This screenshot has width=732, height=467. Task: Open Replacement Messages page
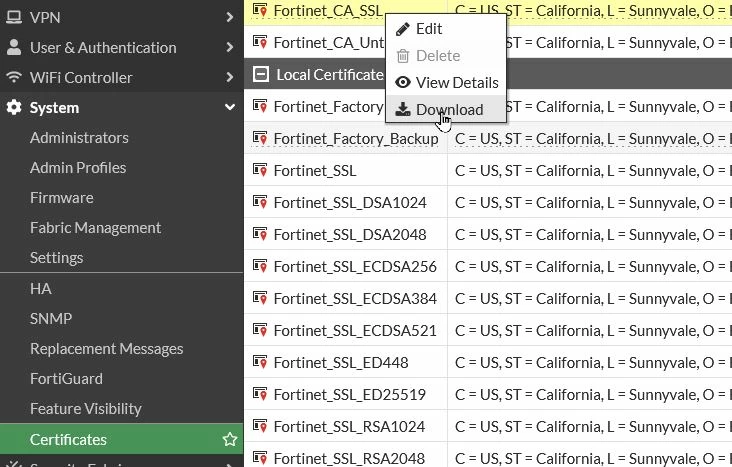(106, 349)
